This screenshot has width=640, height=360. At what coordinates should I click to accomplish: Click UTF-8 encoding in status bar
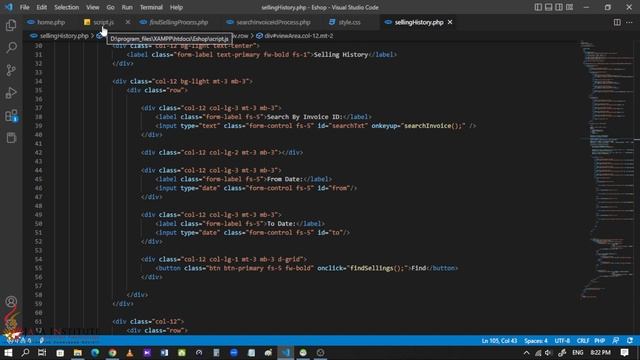point(562,340)
